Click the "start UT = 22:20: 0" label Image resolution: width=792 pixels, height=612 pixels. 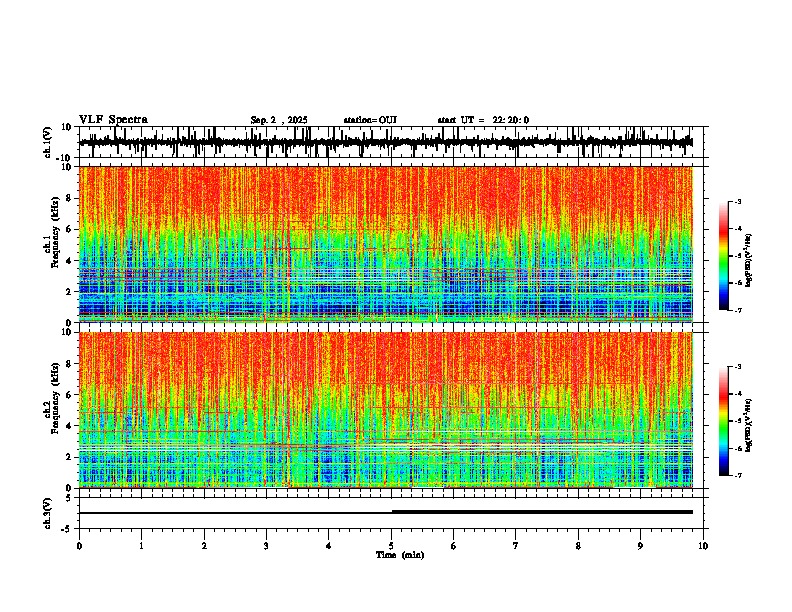[x=483, y=120]
